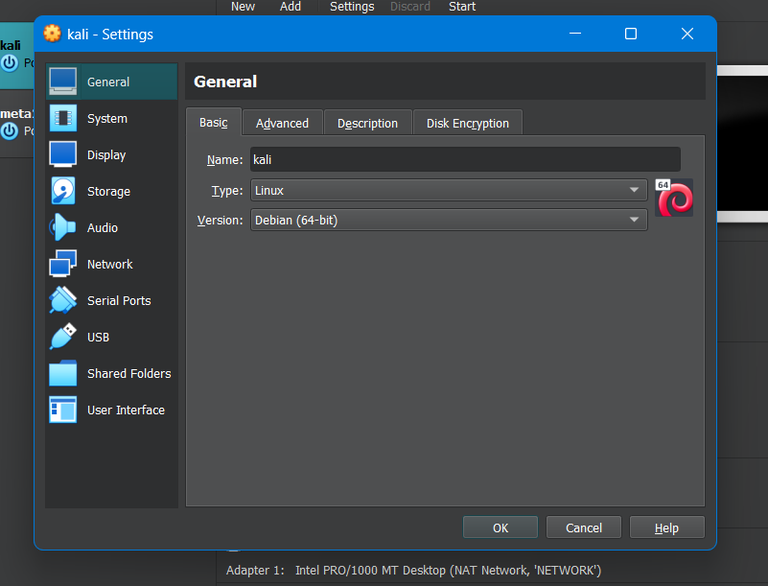Click Add in the VirtualBox Manager toolbar
The width and height of the screenshot is (768, 586).
(290, 6)
